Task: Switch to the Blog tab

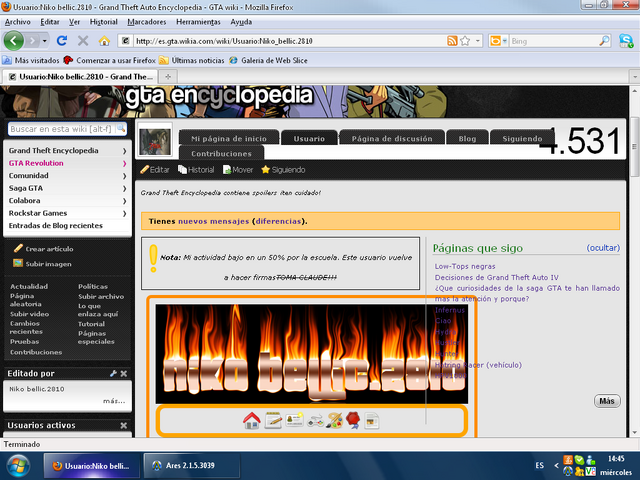Action: (467, 138)
